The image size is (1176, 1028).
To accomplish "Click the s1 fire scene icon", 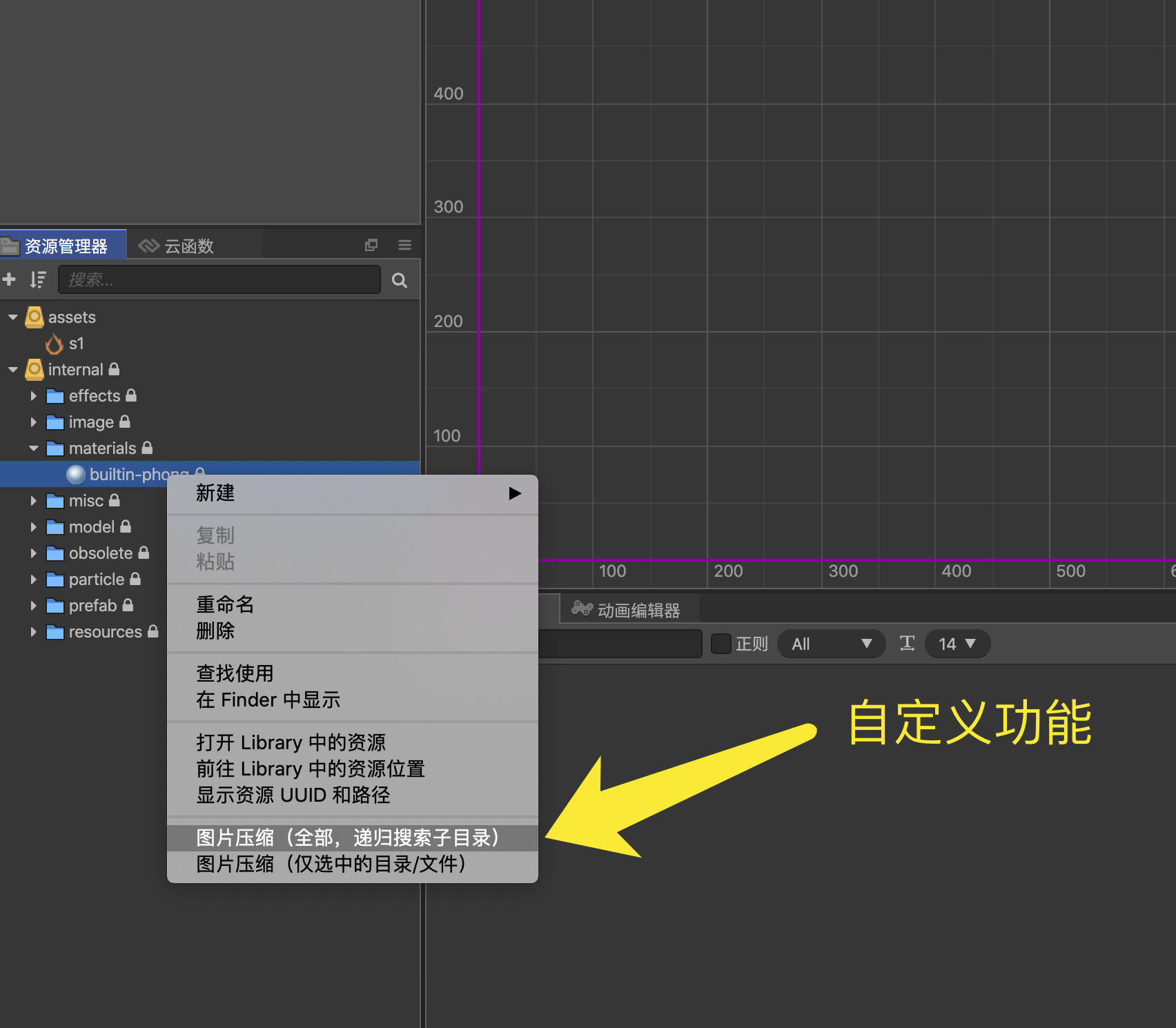I will (55, 344).
